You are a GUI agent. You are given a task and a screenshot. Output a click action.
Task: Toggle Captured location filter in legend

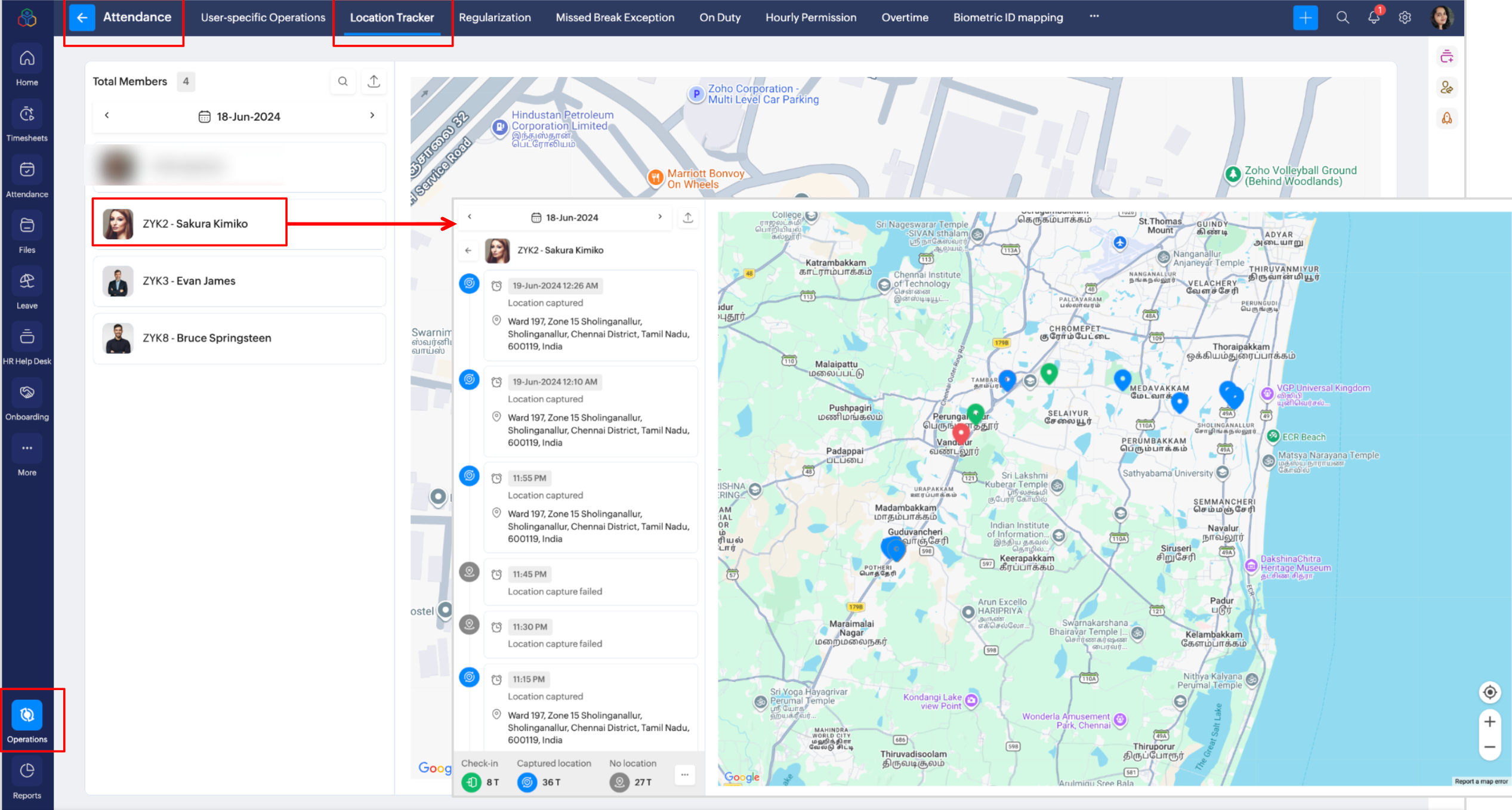(x=527, y=782)
